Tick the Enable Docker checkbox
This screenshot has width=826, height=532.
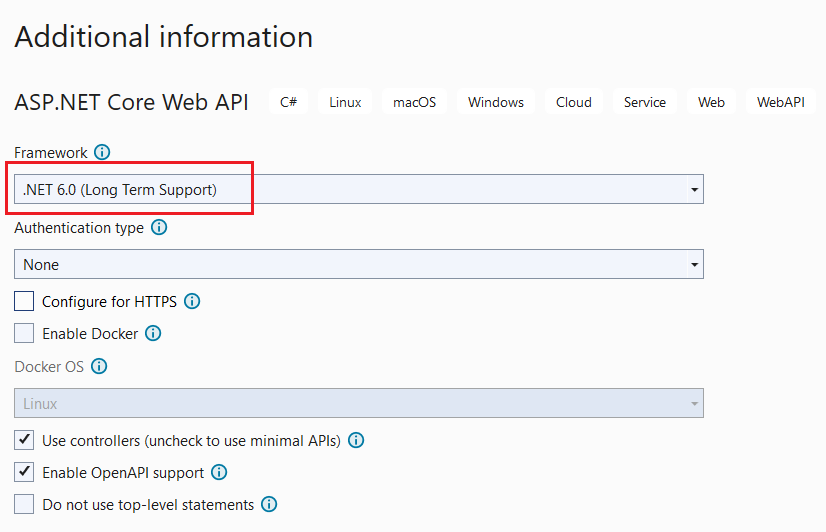coord(24,333)
